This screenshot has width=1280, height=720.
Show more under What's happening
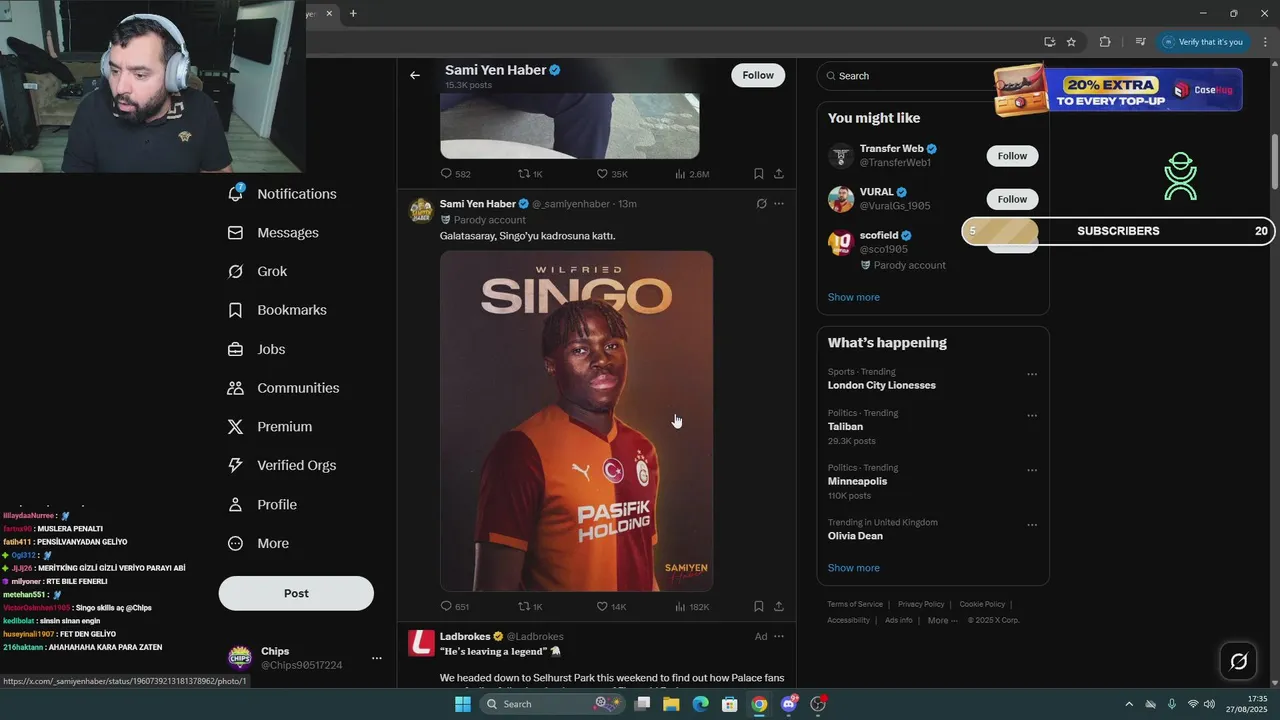point(854,568)
